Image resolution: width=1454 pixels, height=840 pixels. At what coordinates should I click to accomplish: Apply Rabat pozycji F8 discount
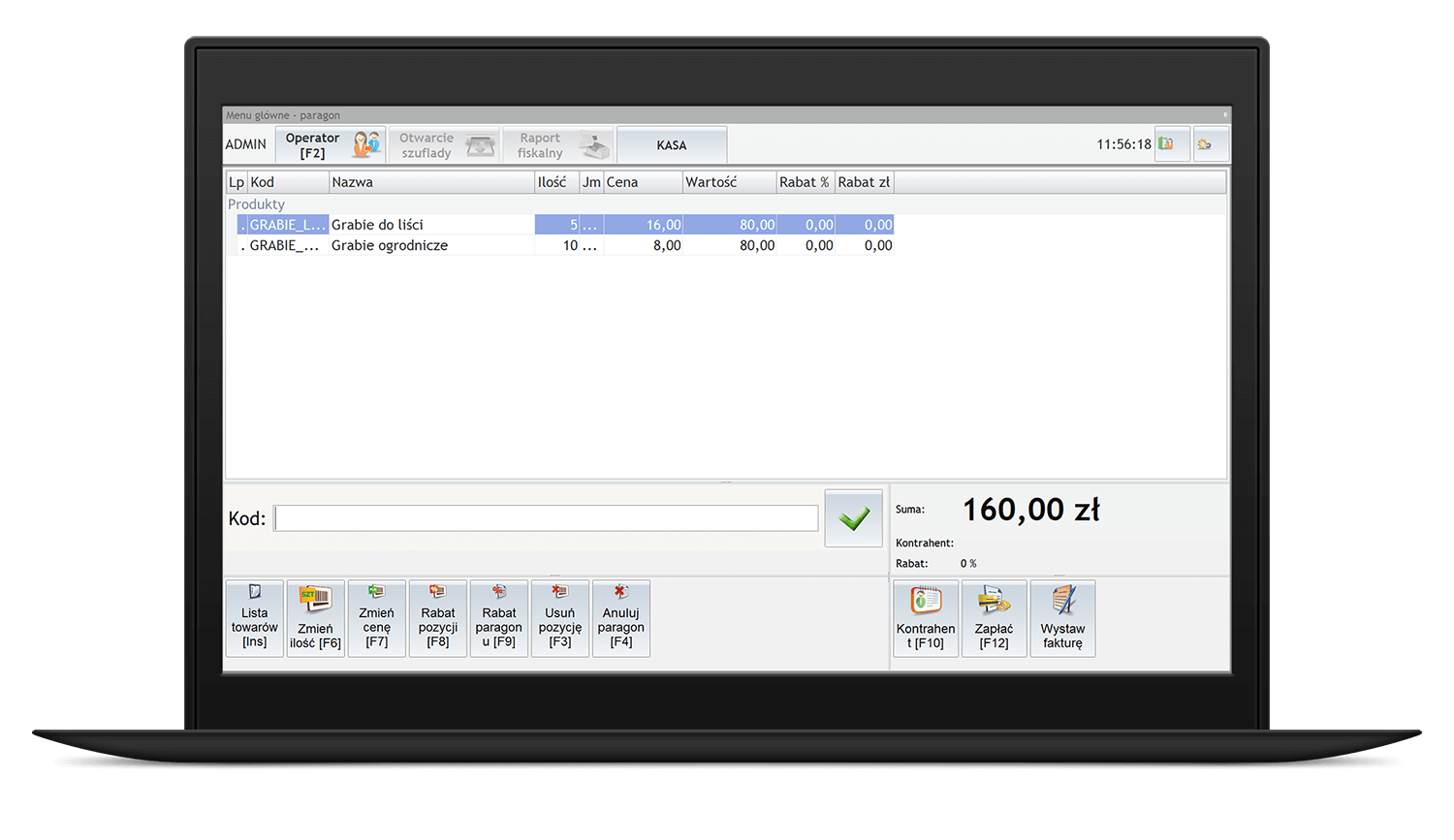point(437,618)
